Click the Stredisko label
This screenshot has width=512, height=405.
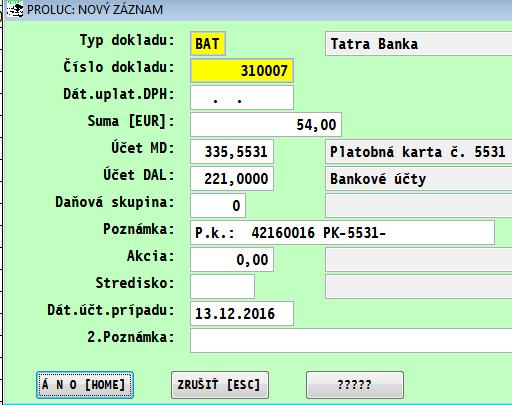(135, 283)
